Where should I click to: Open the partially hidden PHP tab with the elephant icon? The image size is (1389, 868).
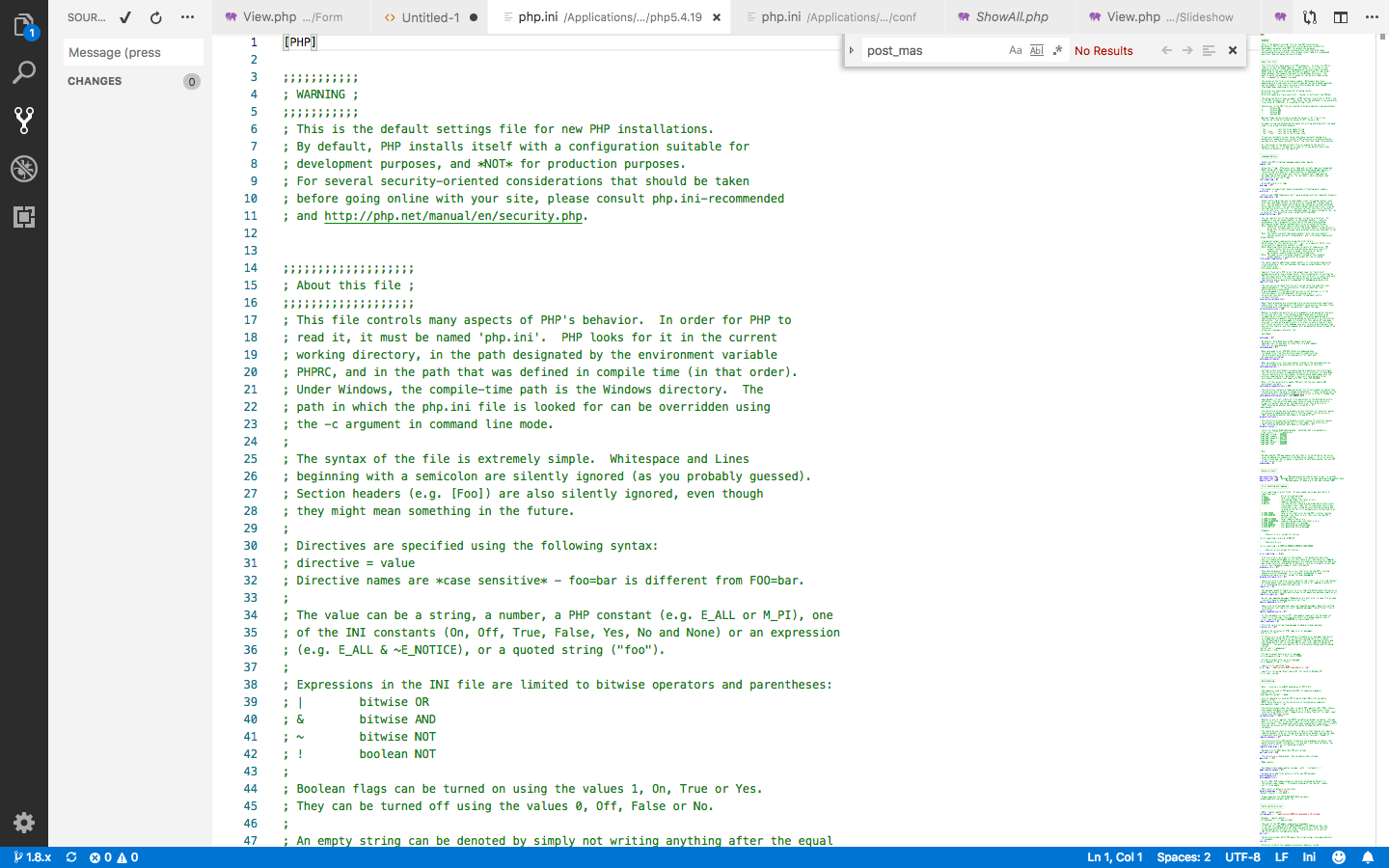(x=1279, y=17)
